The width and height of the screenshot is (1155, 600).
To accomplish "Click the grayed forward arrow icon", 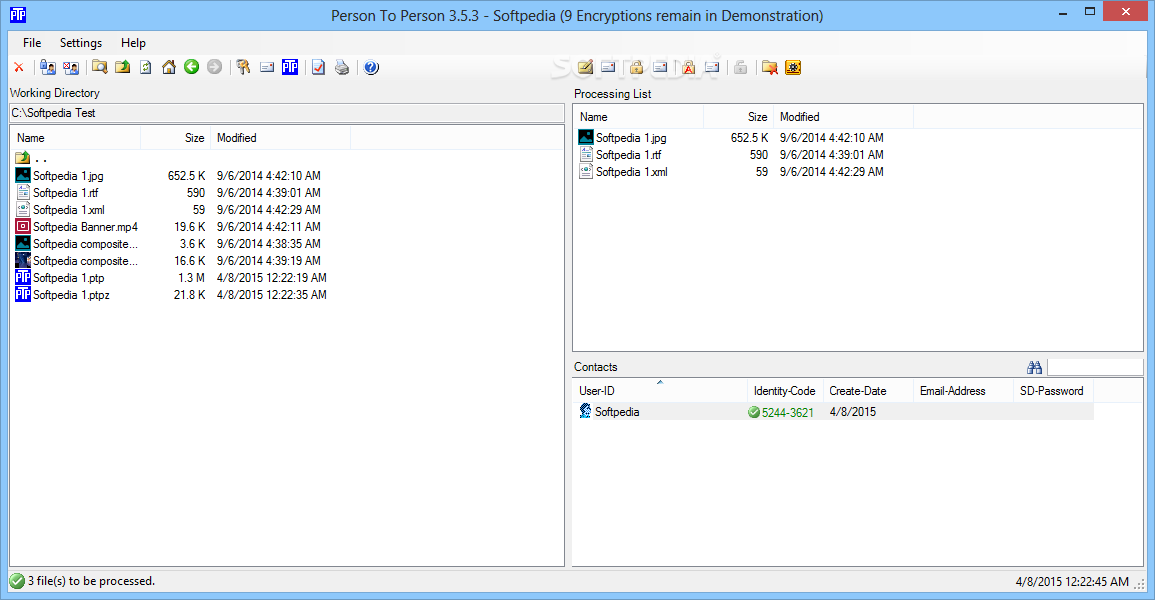I will click(214, 67).
